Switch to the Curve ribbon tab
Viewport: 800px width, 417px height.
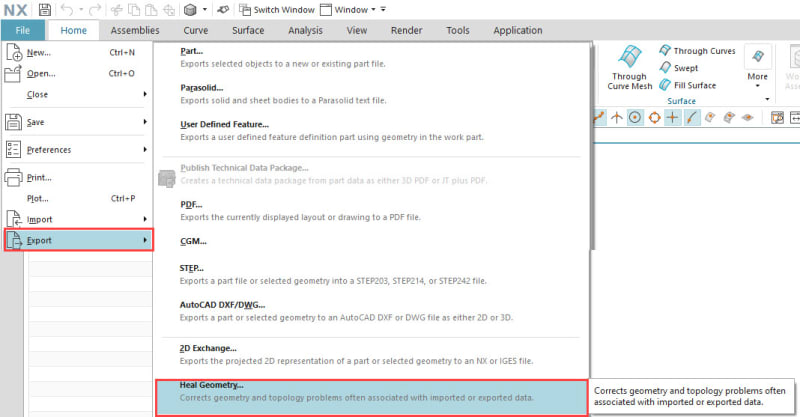(x=195, y=30)
